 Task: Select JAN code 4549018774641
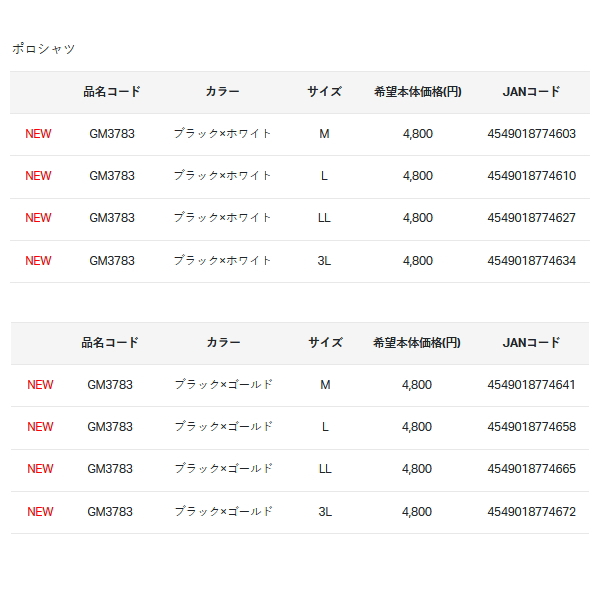(x=531, y=385)
